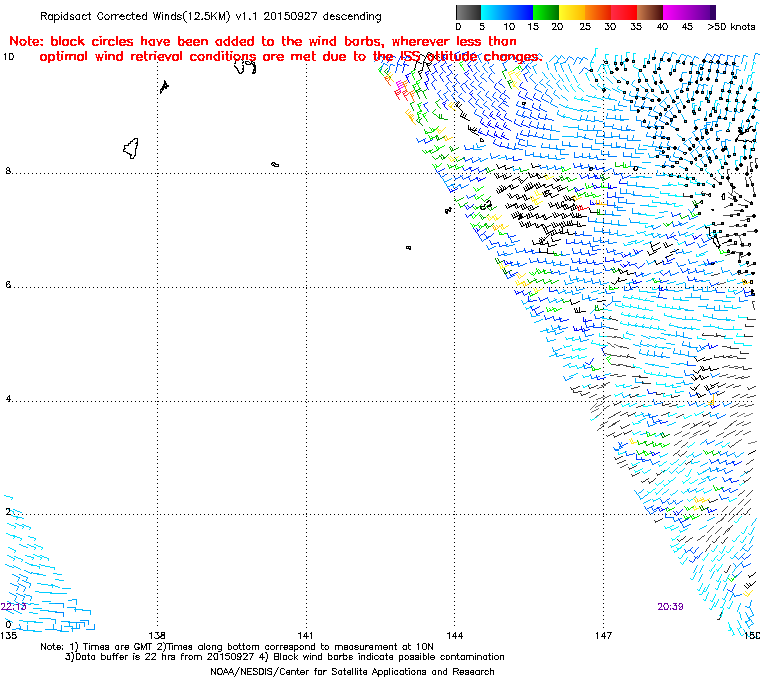
Task: Select the longitude 138 axis label
Action: (157, 635)
